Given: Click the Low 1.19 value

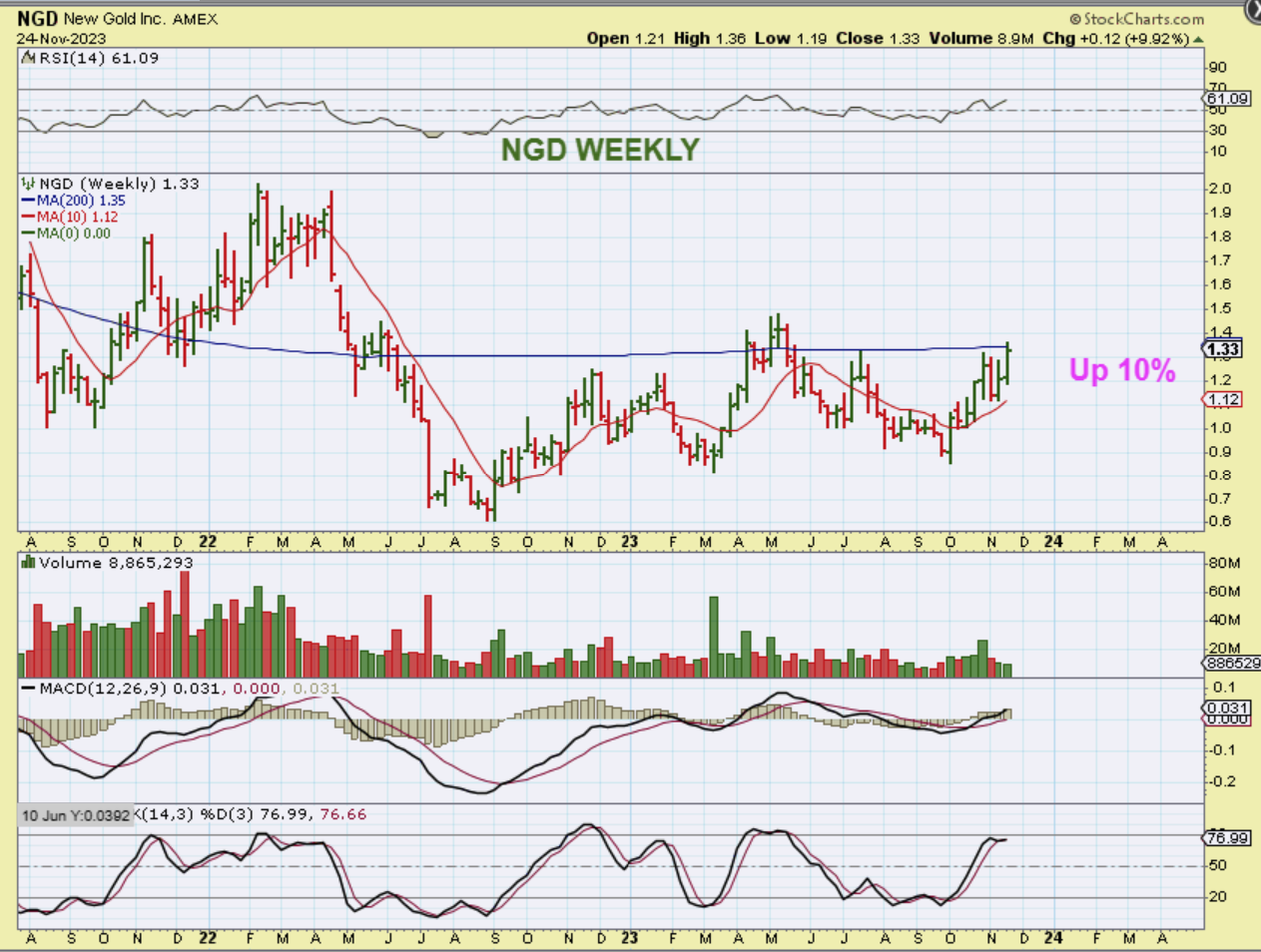Looking at the screenshot, I should [x=791, y=38].
